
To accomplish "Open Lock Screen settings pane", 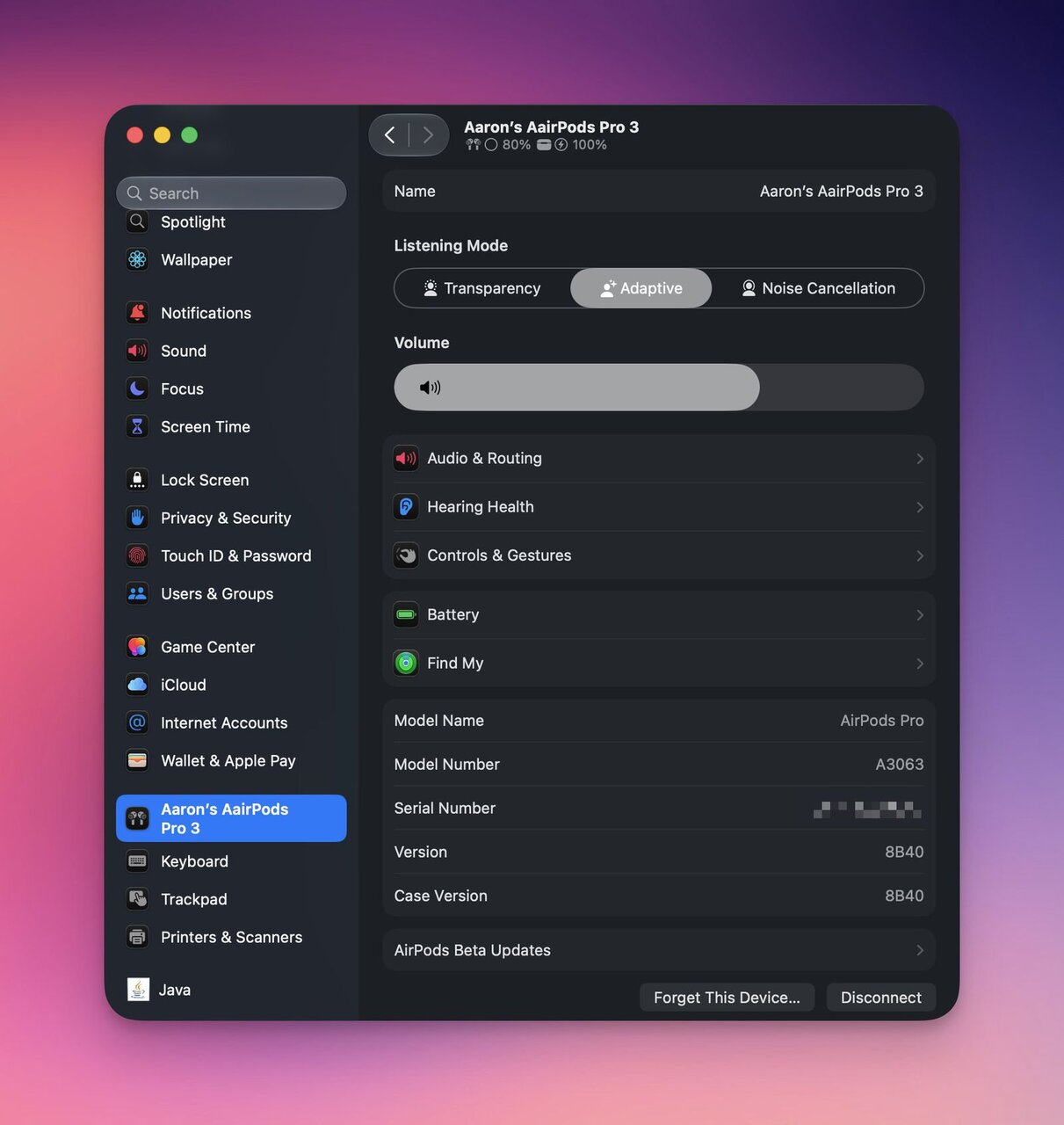I will 231,480.
